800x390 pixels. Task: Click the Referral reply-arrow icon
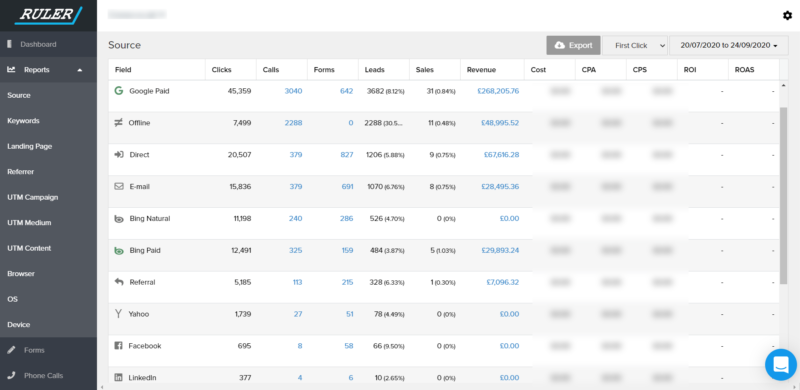(119, 282)
